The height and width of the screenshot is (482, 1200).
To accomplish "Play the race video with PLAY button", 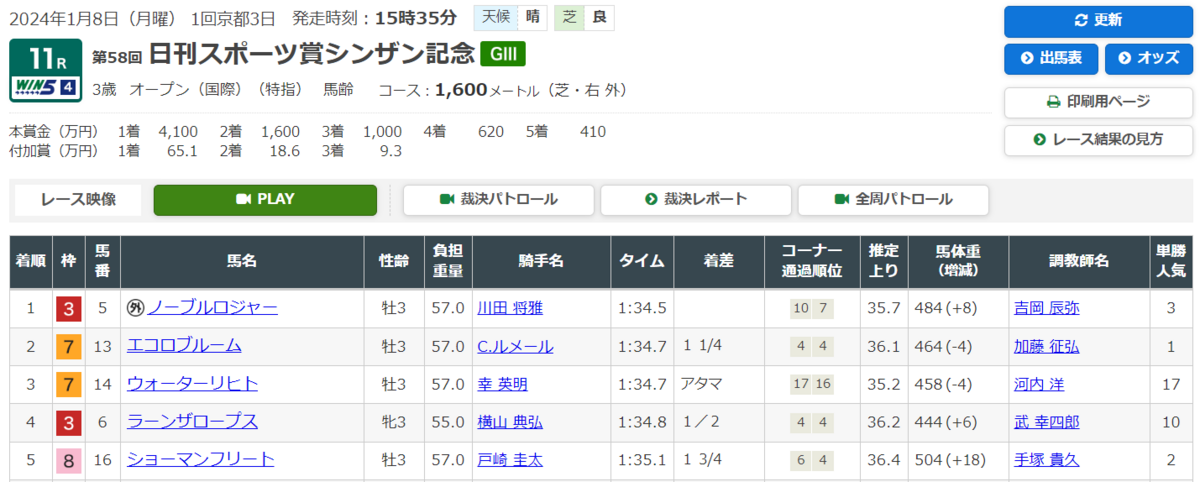I will pyautogui.click(x=265, y=200).
